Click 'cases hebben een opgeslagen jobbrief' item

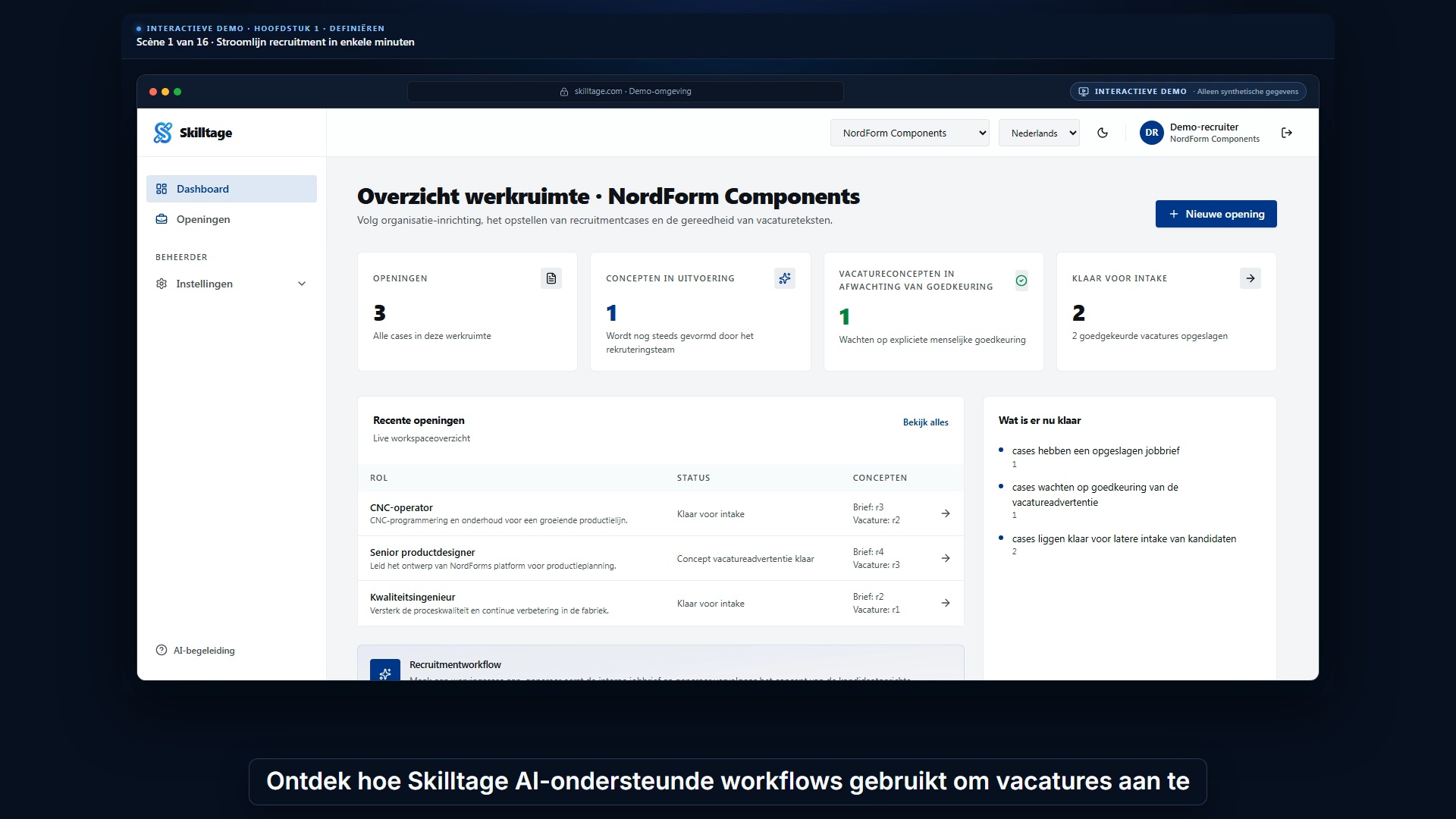coord(1096,450)
